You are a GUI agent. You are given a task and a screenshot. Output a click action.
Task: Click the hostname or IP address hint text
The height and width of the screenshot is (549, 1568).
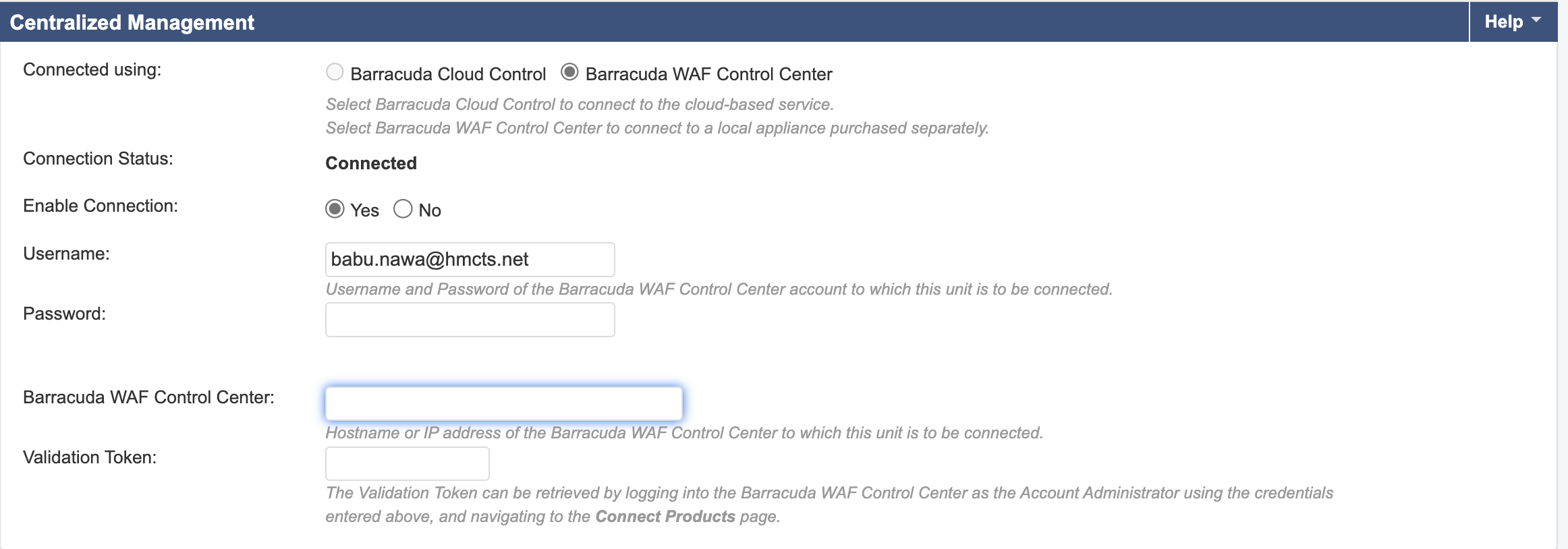pos(684,433)
